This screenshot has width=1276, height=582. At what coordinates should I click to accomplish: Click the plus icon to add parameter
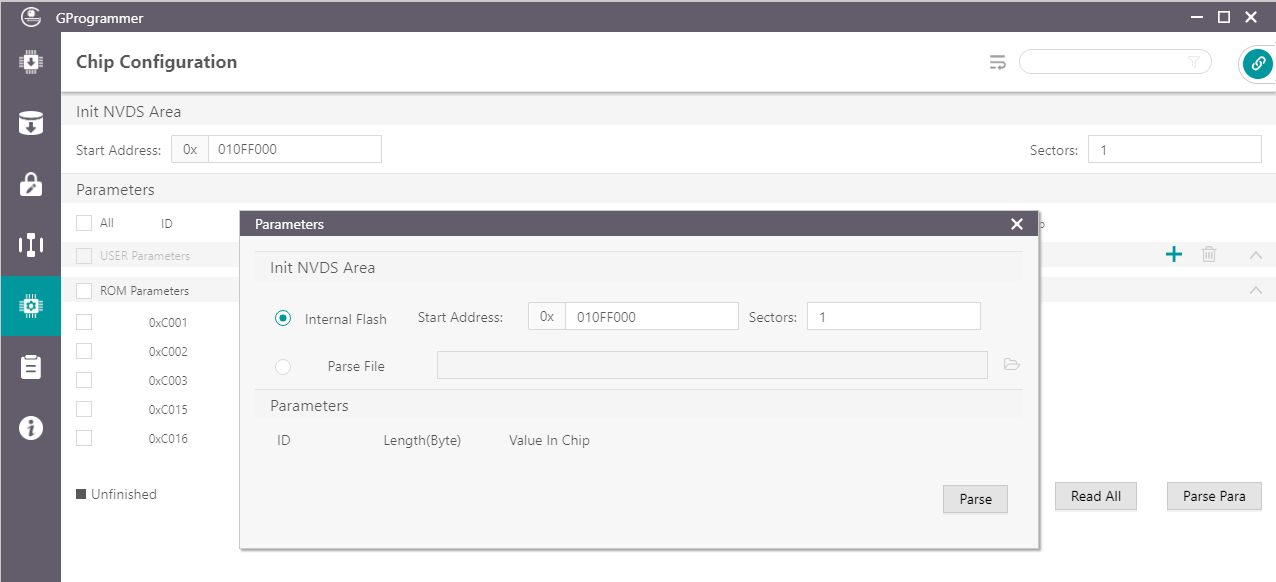coord(1174,255)
